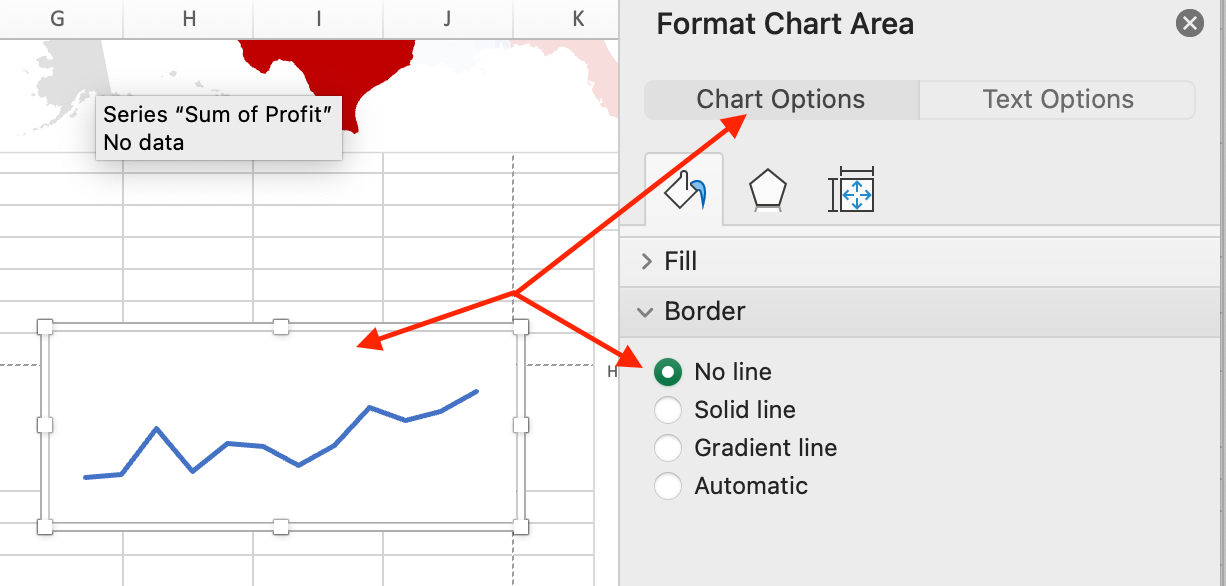
Task: Open the Size & Properties icon tab
Action: pyautogui.click(x=851, y=190)
